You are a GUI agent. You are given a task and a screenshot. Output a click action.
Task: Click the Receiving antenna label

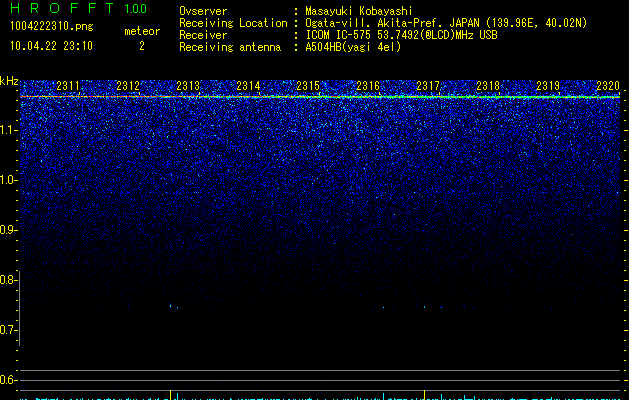click(230, 47)
